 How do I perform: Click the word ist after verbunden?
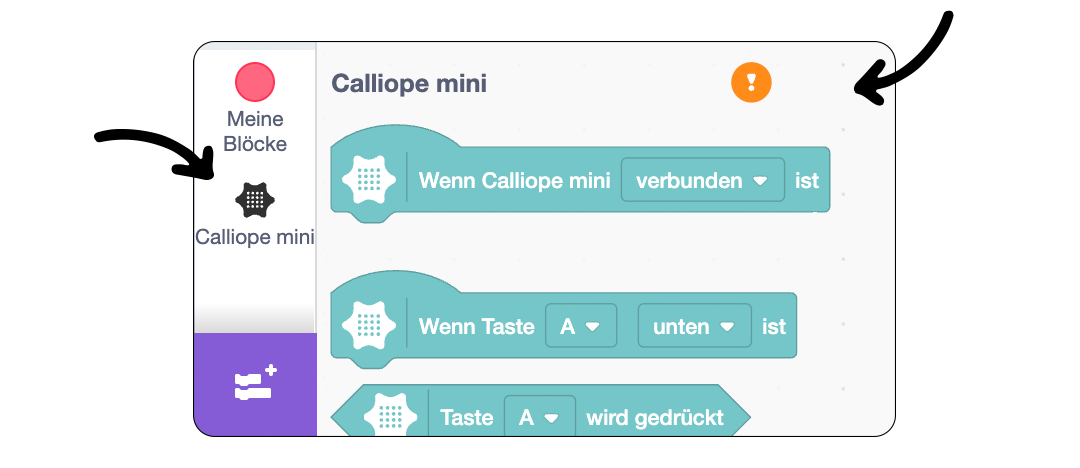tap(807, 181)
